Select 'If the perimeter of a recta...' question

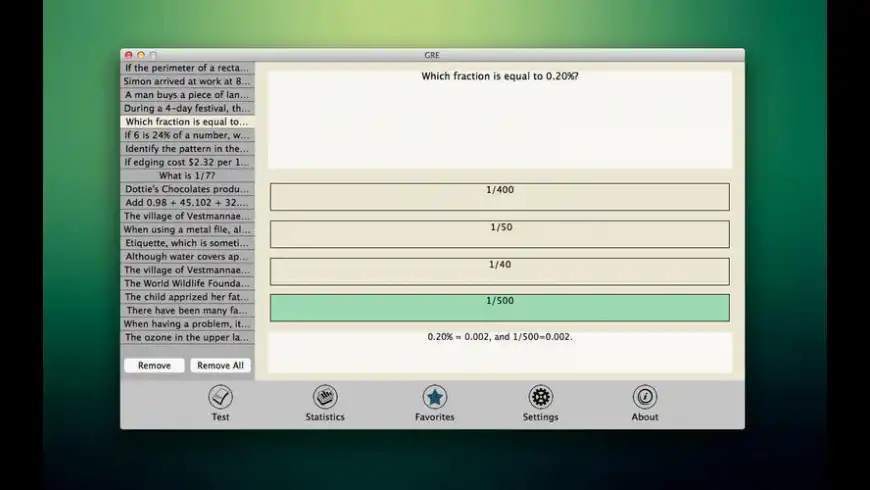(x=188, y=68)
